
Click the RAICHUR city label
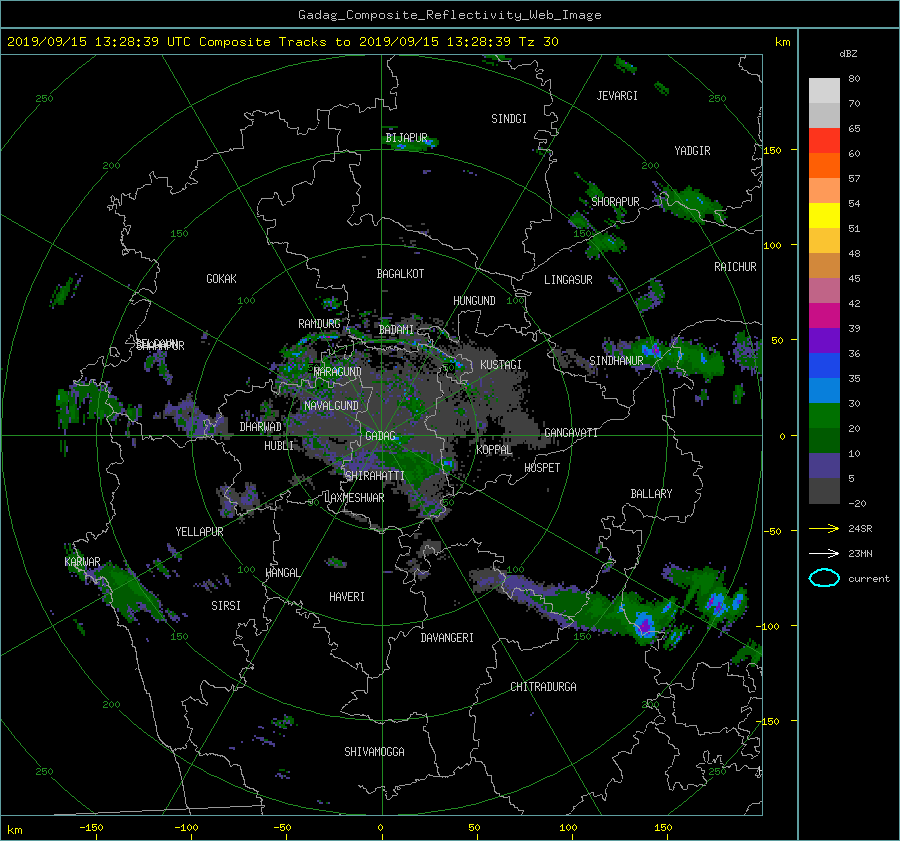point(735,267)
